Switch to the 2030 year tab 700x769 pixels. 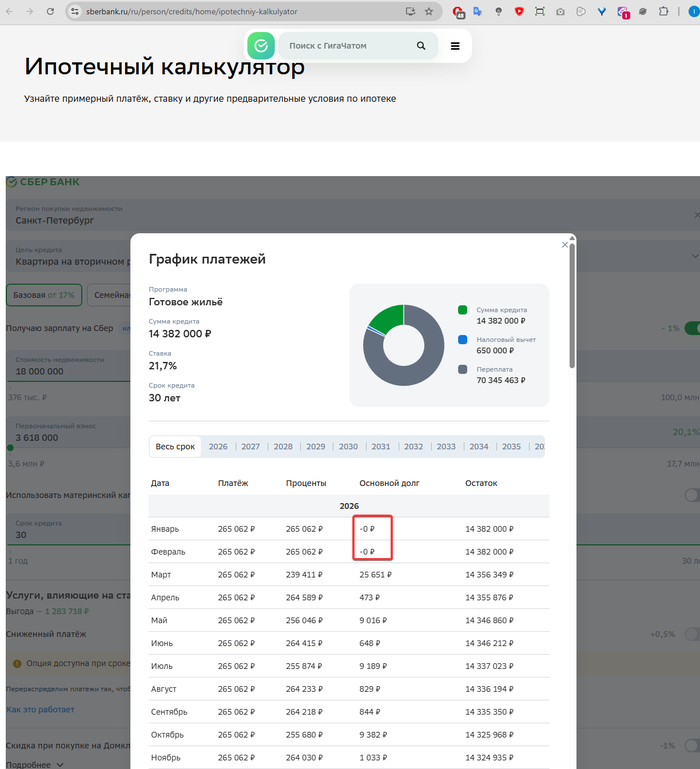coord(348,447)
